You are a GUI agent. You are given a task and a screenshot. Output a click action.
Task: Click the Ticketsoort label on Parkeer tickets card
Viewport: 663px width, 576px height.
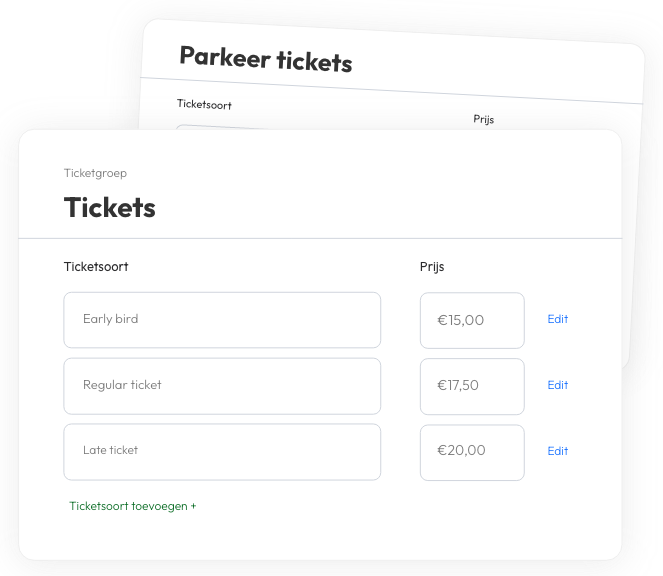(204, 104)
